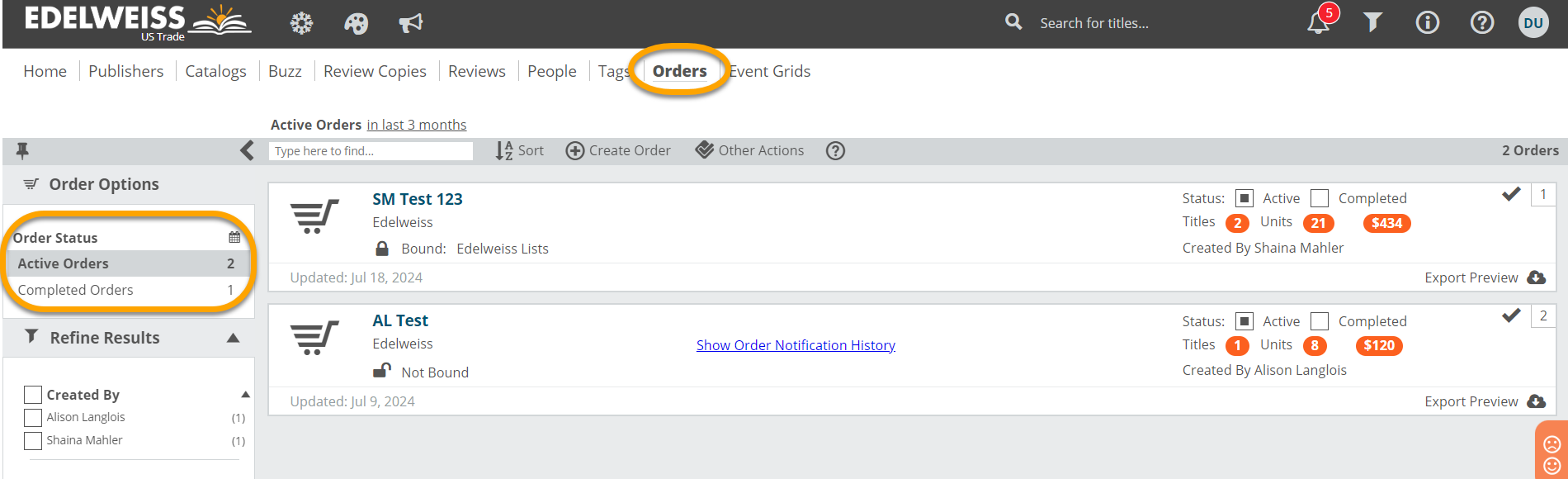
Task: Click the checkmark on AL Test order
Action: (1511, 315)
